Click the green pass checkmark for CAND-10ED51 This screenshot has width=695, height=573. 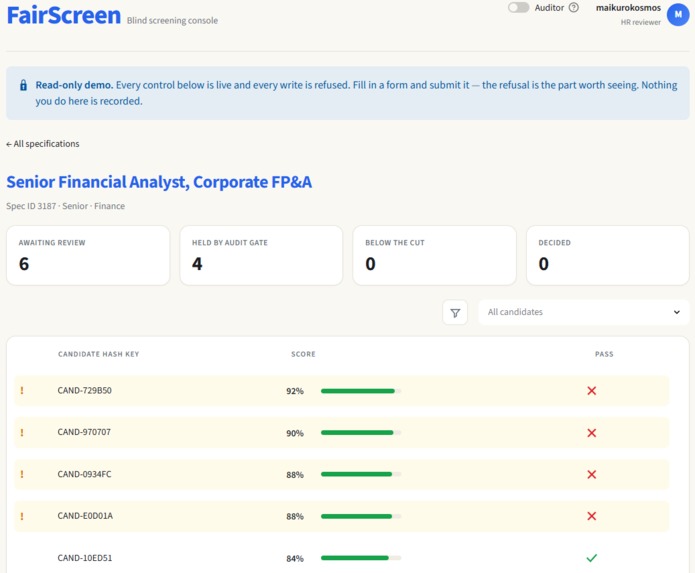coord(591,558)
